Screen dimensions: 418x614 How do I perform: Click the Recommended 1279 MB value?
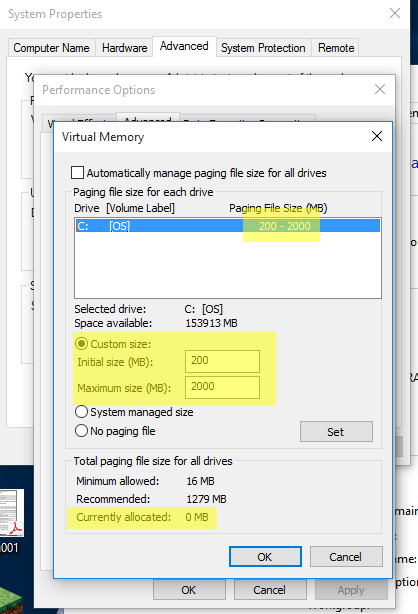206,499
